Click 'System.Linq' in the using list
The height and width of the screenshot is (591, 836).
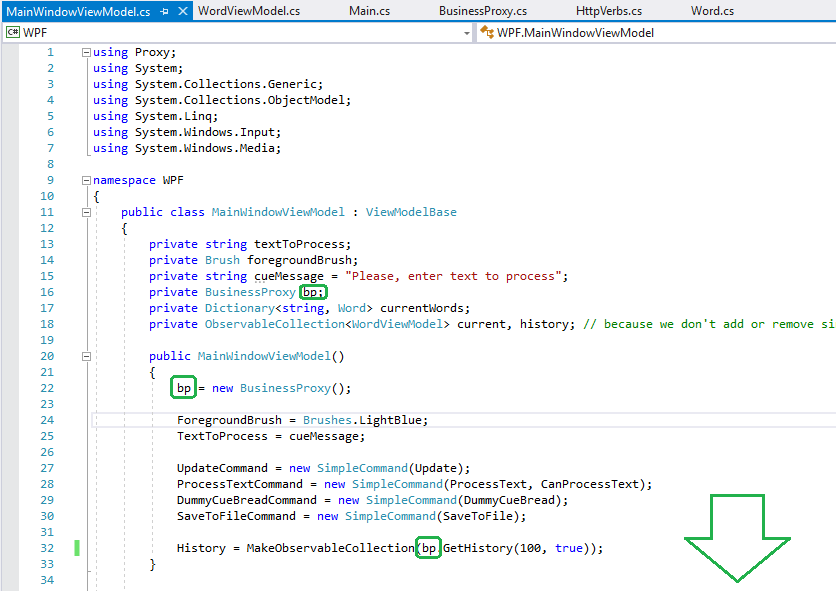tap(173, 116)
